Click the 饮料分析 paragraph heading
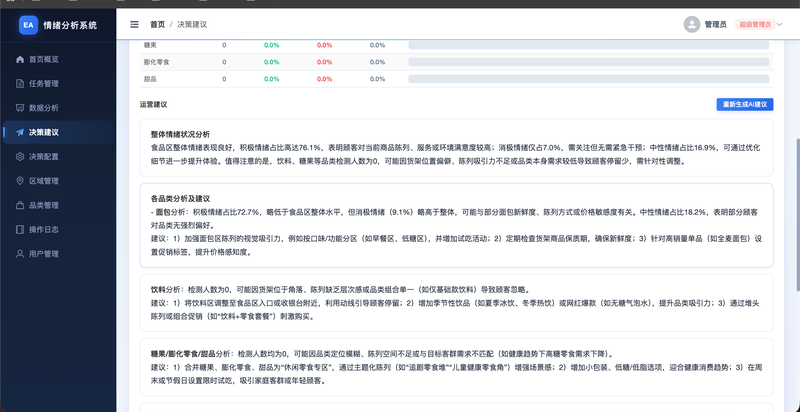Viewport: 800px width, 412px height. (167, 289)
